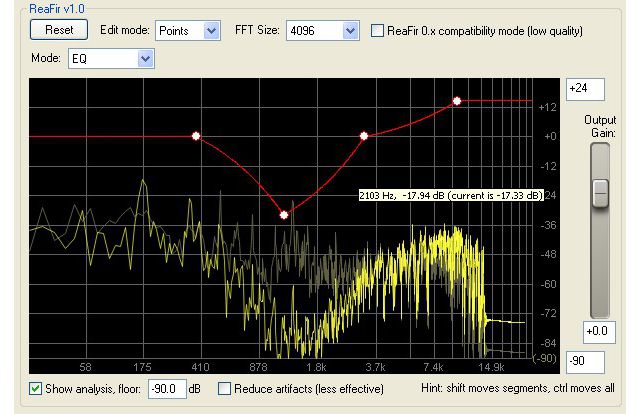Viewport: 640px width, 414px height.
Task: Click the +0.0 output gain value field
Action: tap(599, 332)
